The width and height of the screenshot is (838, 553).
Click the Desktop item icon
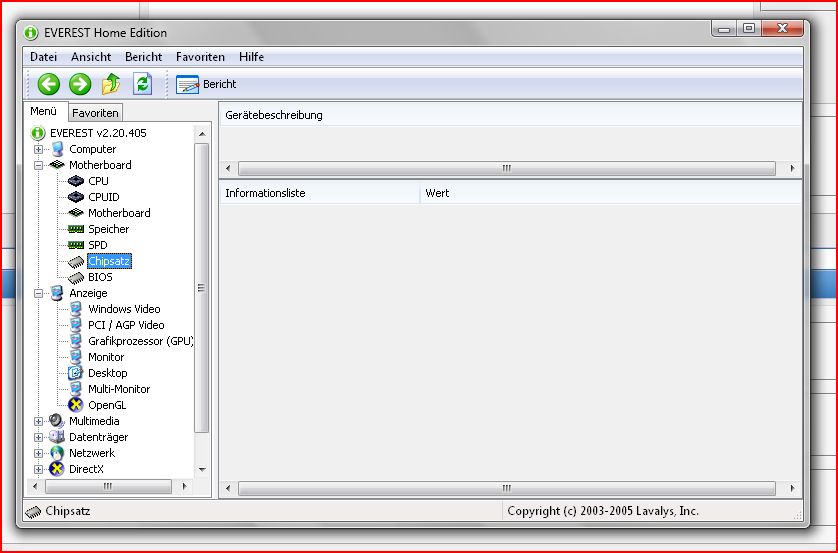[x=76, y=373]
